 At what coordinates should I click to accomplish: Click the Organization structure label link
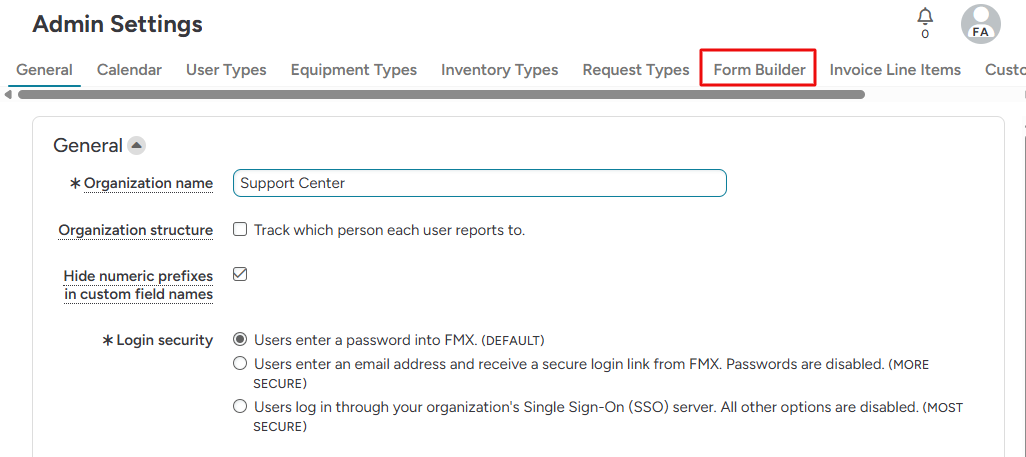[x=135, y=230]
